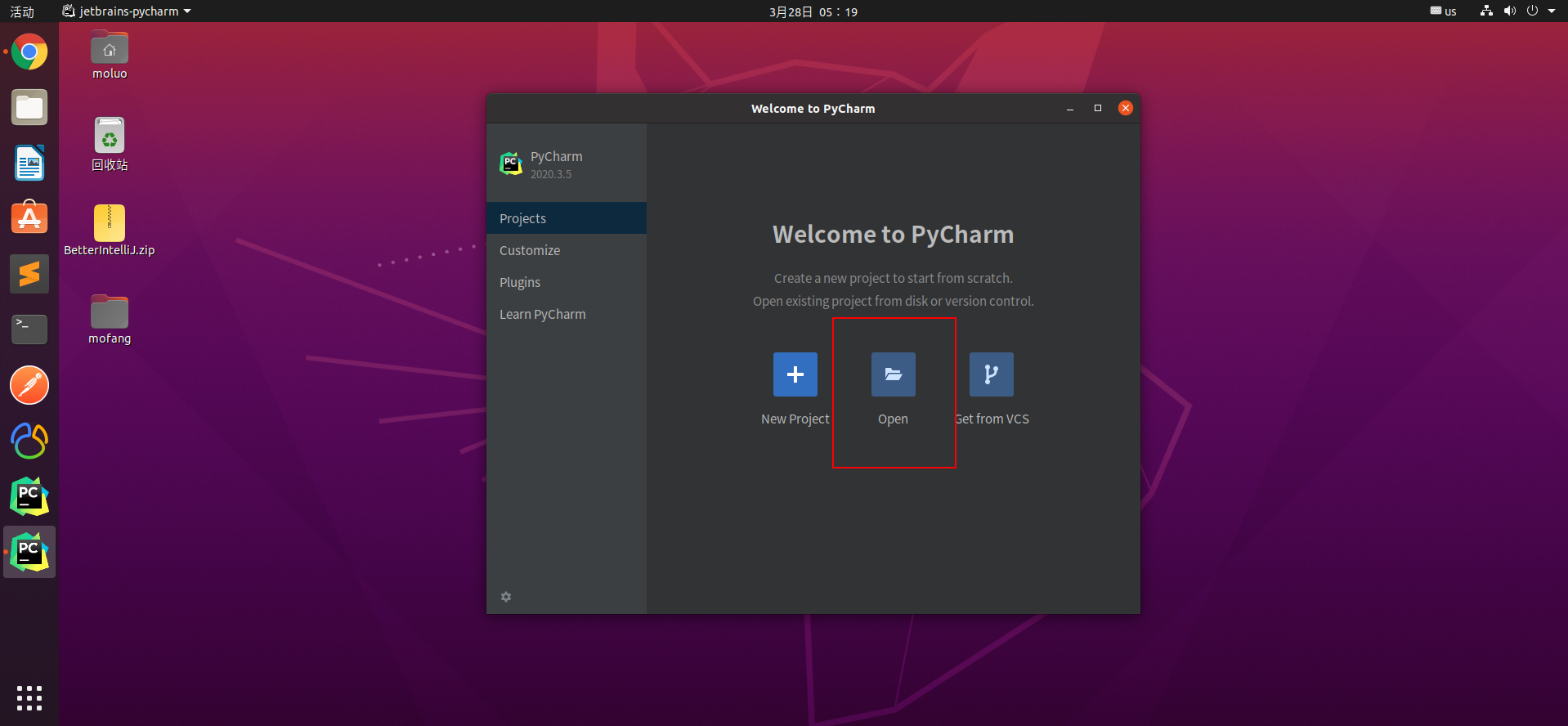Open Terminal from the dock
The image size is (1568, 726).
(29, 329)
